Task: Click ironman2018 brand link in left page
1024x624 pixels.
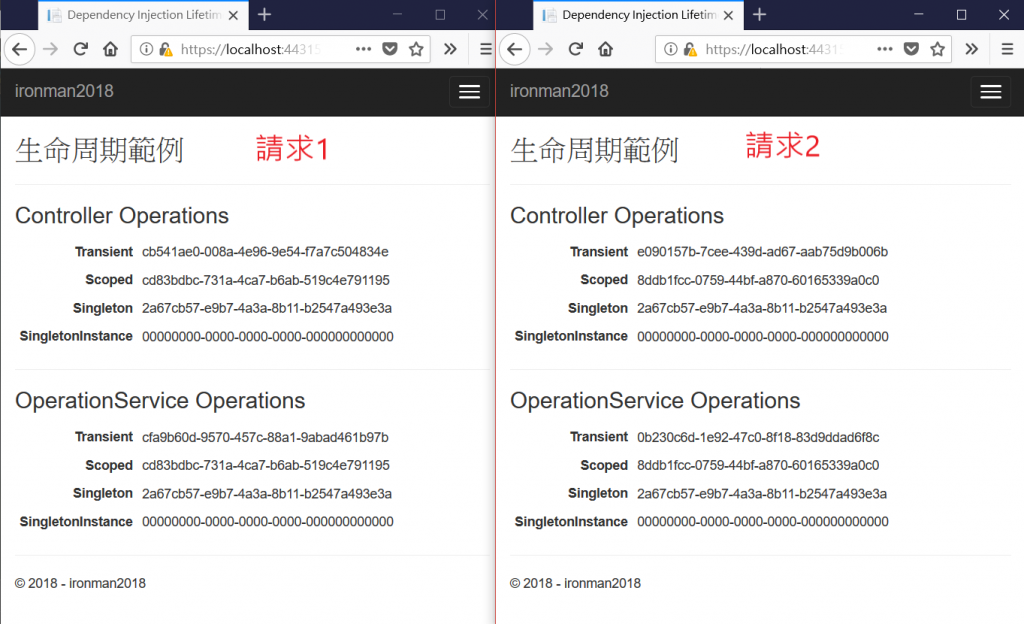Action: (x=64, y=91)
